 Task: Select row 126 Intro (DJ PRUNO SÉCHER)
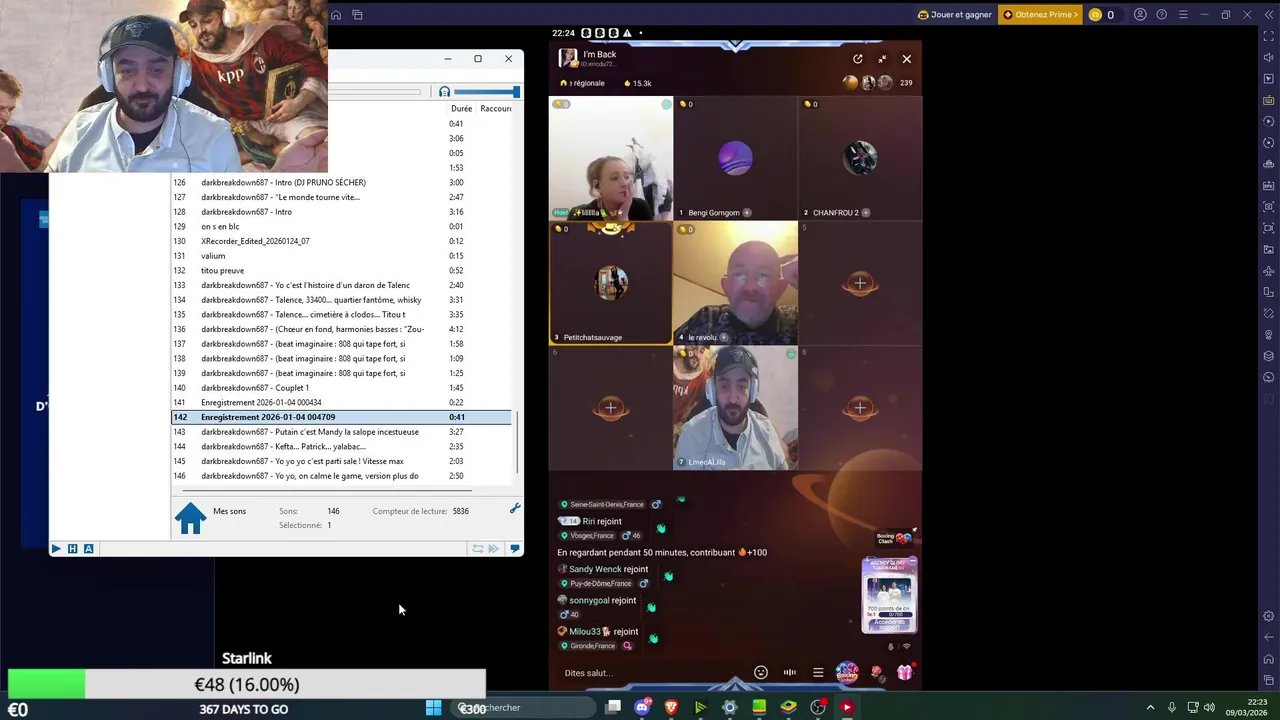(x=342, y=182)
